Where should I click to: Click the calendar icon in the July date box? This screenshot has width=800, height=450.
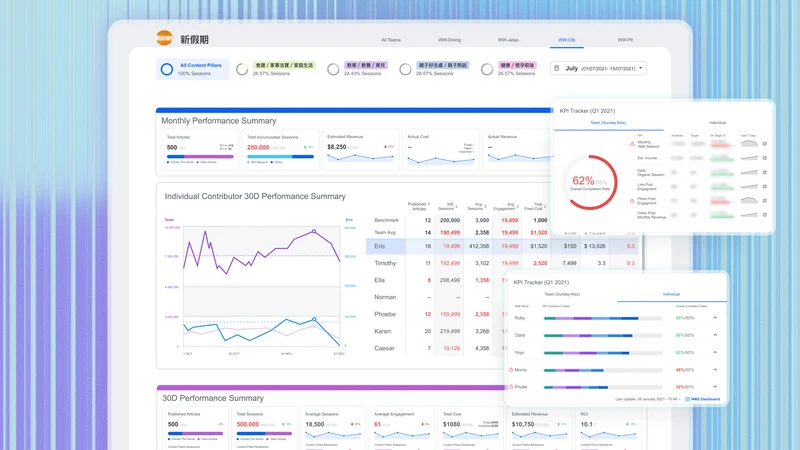(557, 68)
